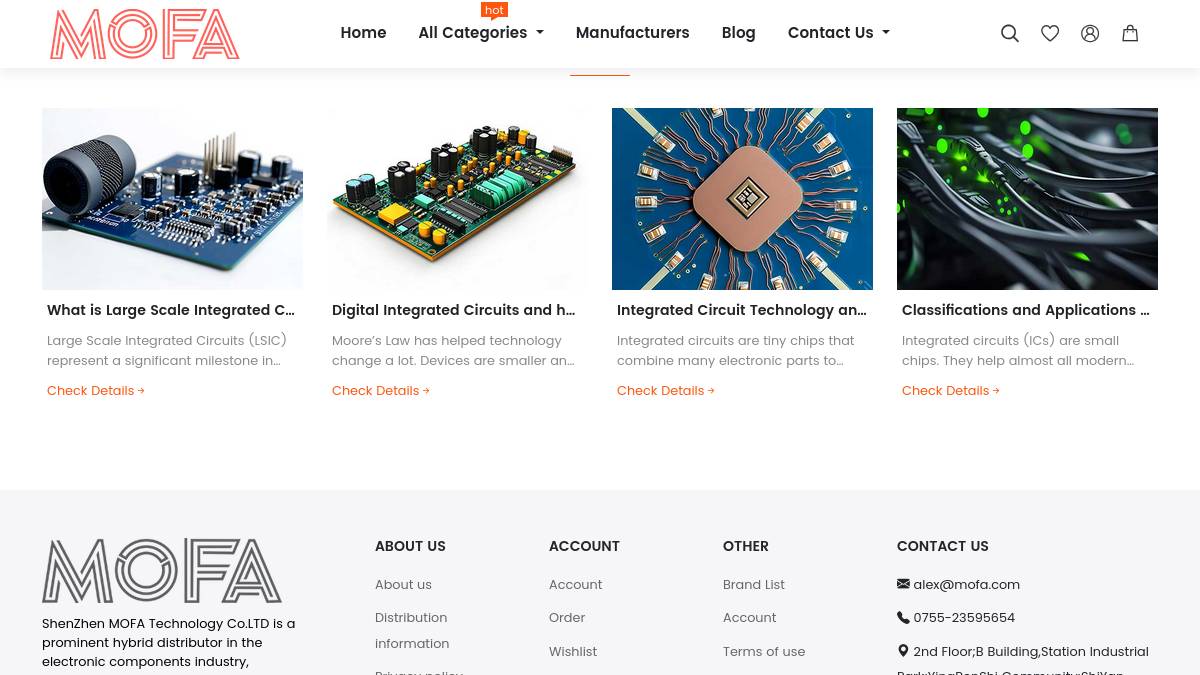This screenshot has width=1200, height=675.
Task: Go to the Manufacturers menu item
Action: tap(632, 33)
